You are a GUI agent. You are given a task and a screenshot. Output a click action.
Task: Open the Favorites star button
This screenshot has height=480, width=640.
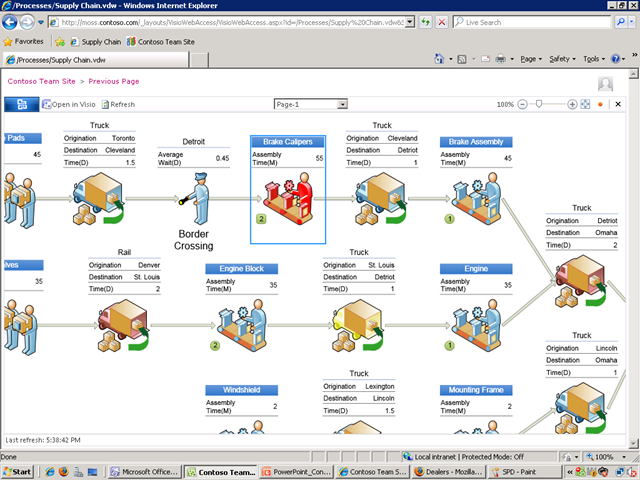pyautogui.click(x=23, y=42)
